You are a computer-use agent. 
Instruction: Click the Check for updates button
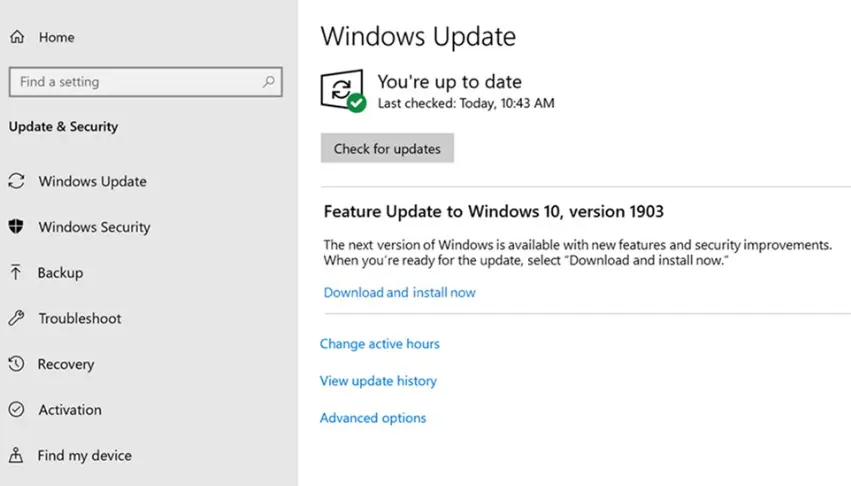(387, 148)
